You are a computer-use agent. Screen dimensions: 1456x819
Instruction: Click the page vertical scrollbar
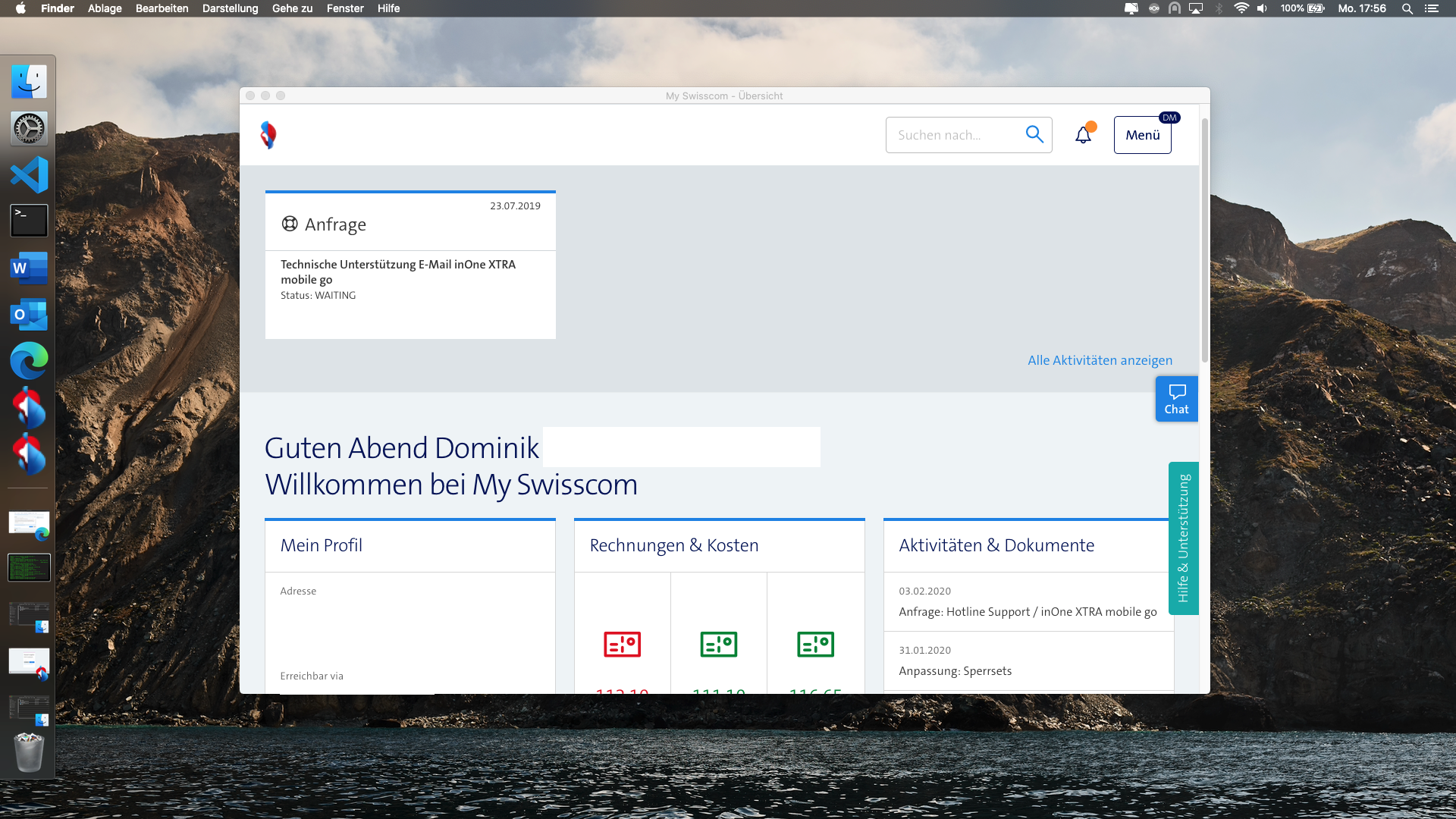point(1204,240)
